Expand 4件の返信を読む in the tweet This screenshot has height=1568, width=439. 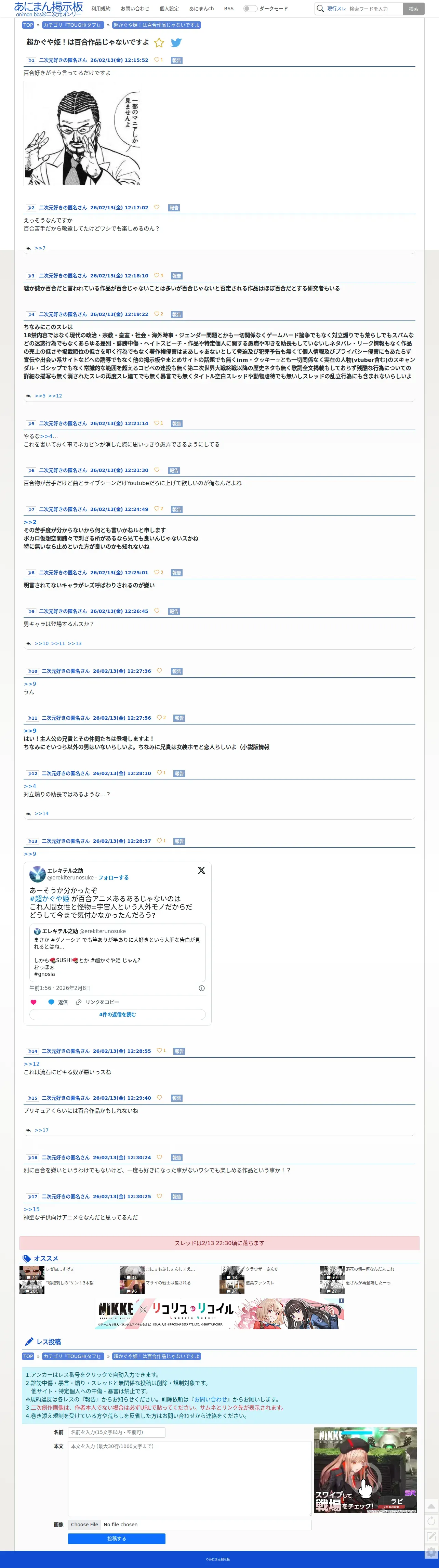click(117, 1015)
